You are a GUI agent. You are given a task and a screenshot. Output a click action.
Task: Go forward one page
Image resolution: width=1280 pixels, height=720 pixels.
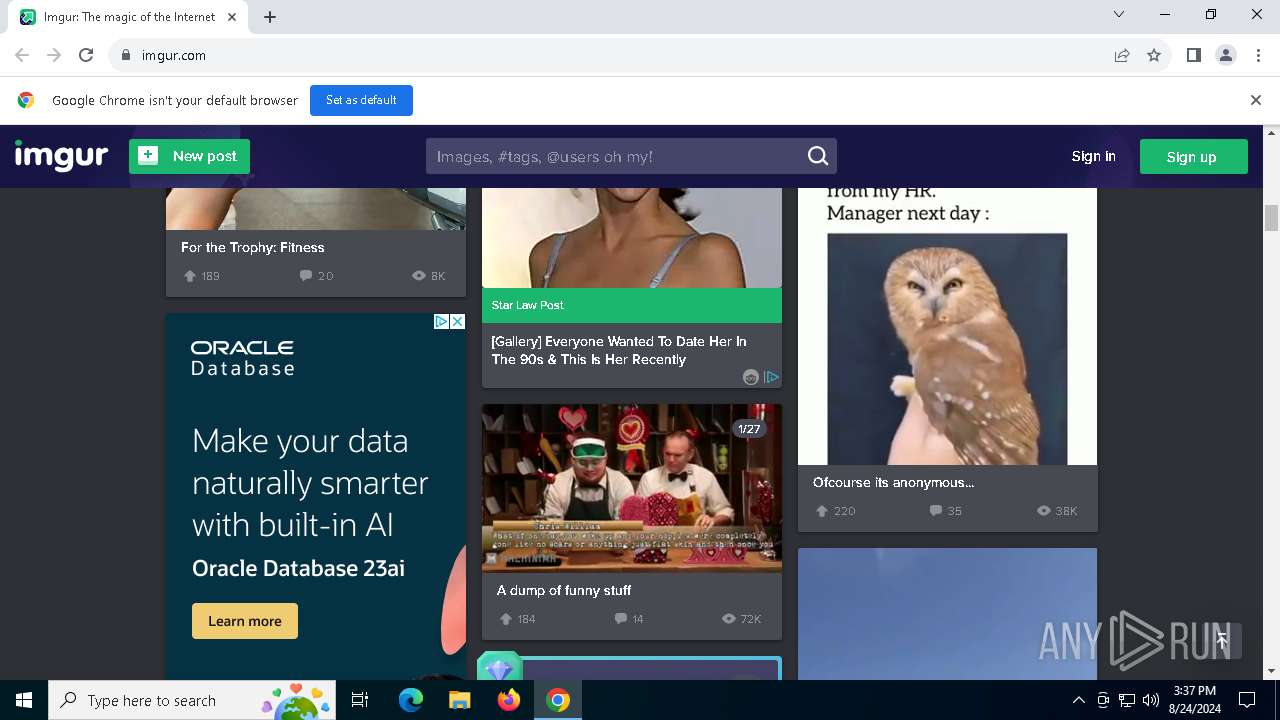click(x=54, y=55)
